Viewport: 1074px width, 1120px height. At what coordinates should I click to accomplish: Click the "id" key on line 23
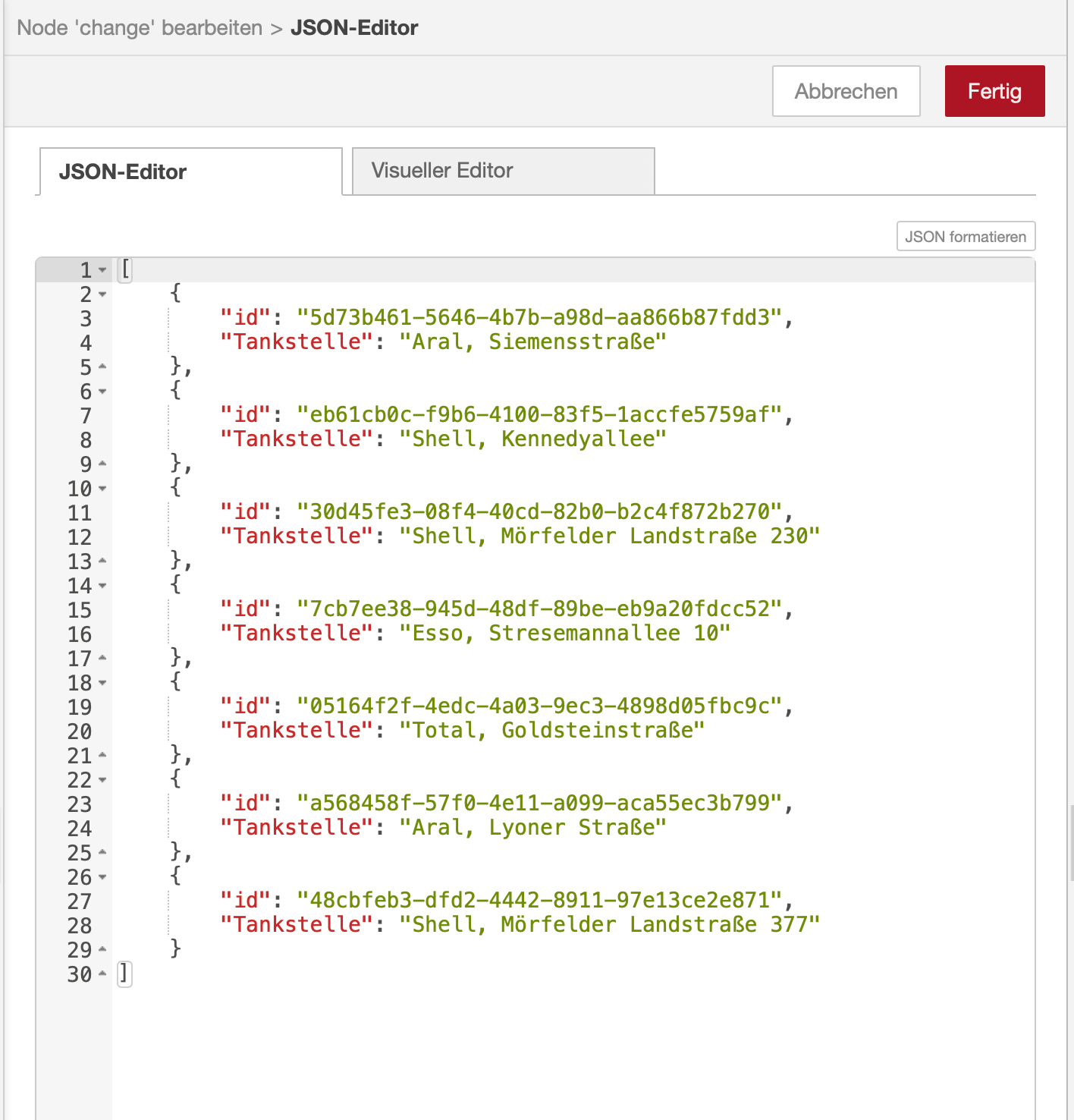245,803
